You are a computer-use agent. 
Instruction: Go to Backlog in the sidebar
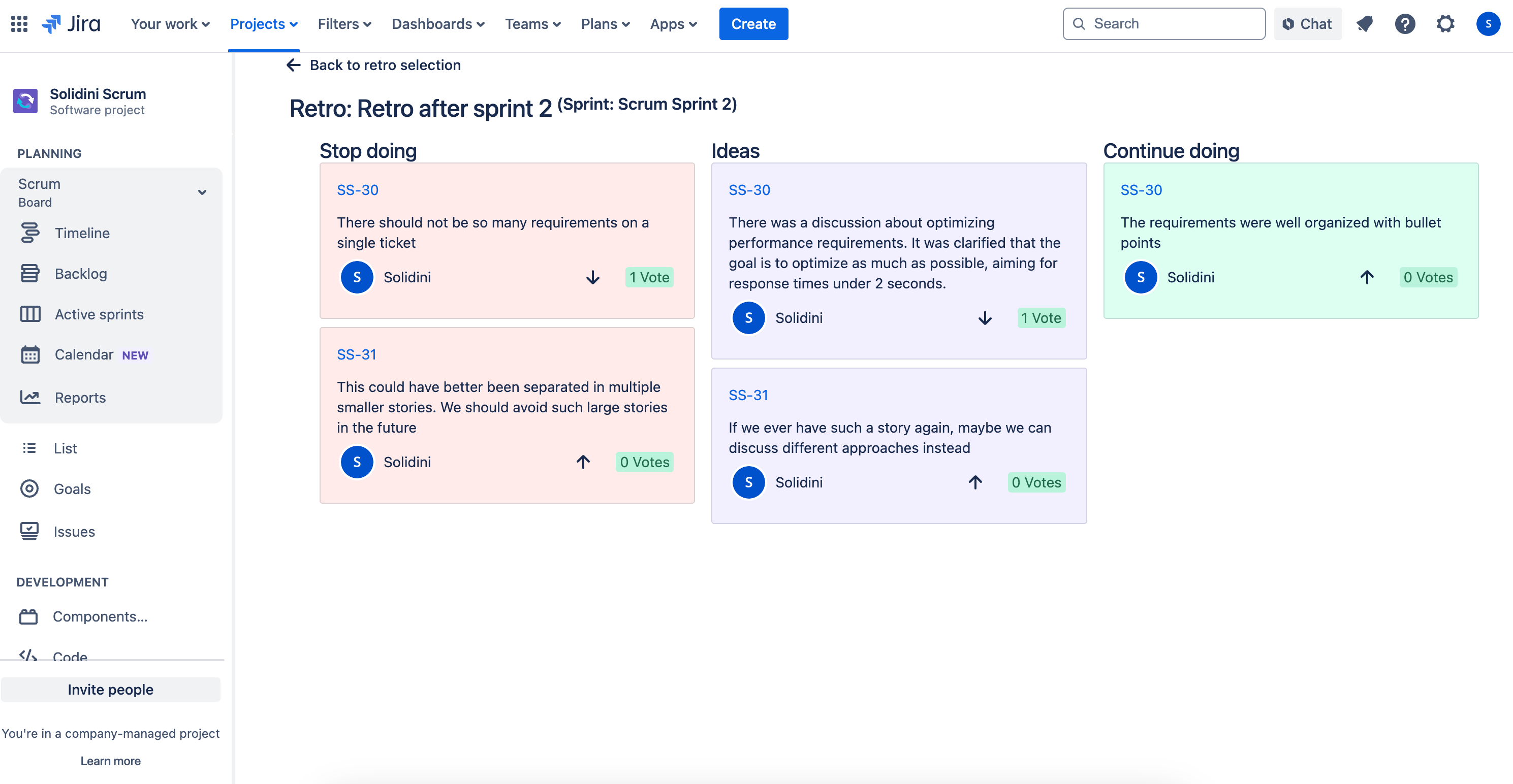[80, 274]
